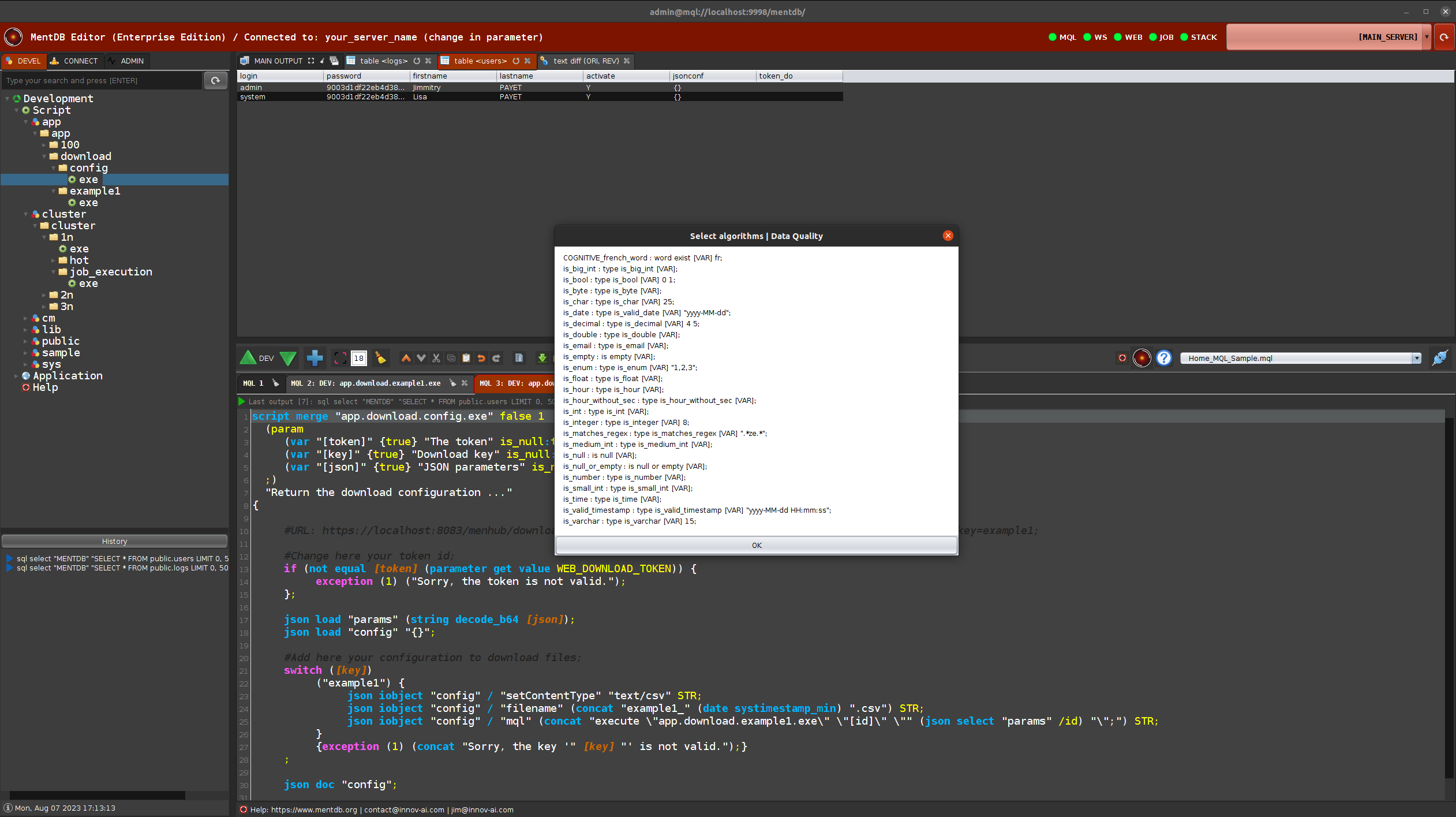The image size is (1456, 817).
Task: Select the admin row in users table
Action: [540, 88]
